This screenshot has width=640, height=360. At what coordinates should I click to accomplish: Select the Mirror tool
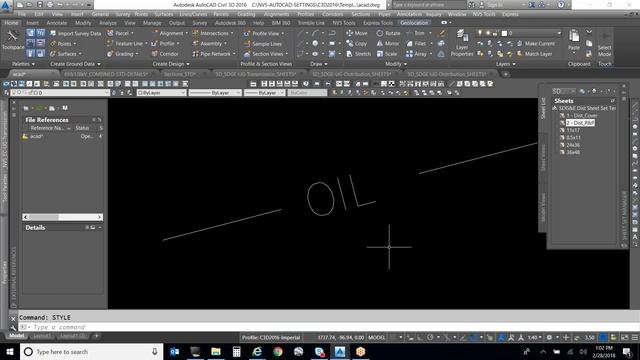coord(388,44)
